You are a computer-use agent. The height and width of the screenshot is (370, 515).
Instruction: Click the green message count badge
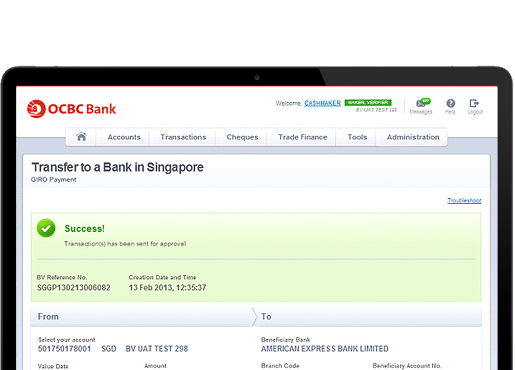[426, 100]
